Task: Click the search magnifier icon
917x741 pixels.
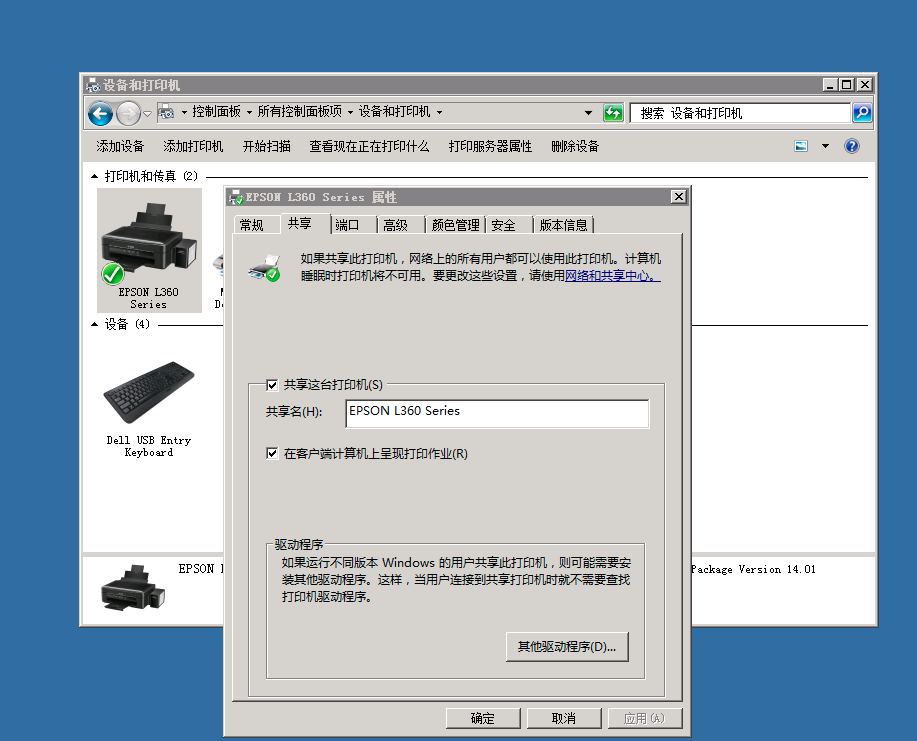Action: [860, 112]
